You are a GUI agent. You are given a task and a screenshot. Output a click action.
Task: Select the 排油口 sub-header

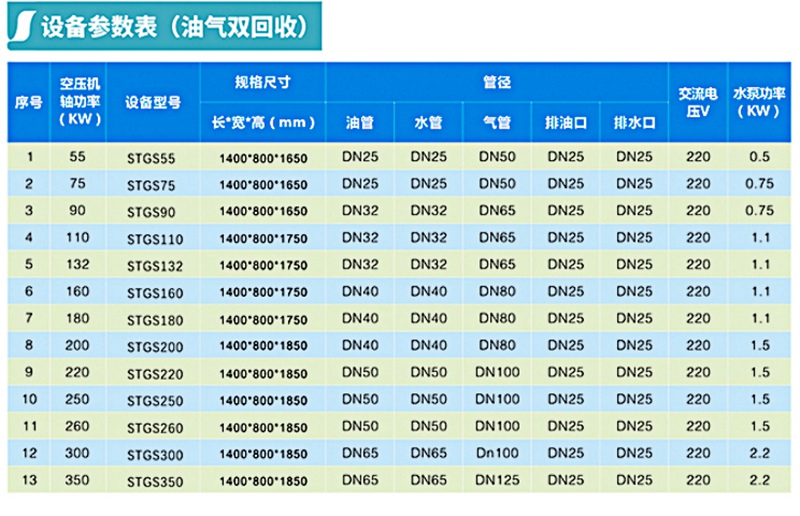coord(566,122)
